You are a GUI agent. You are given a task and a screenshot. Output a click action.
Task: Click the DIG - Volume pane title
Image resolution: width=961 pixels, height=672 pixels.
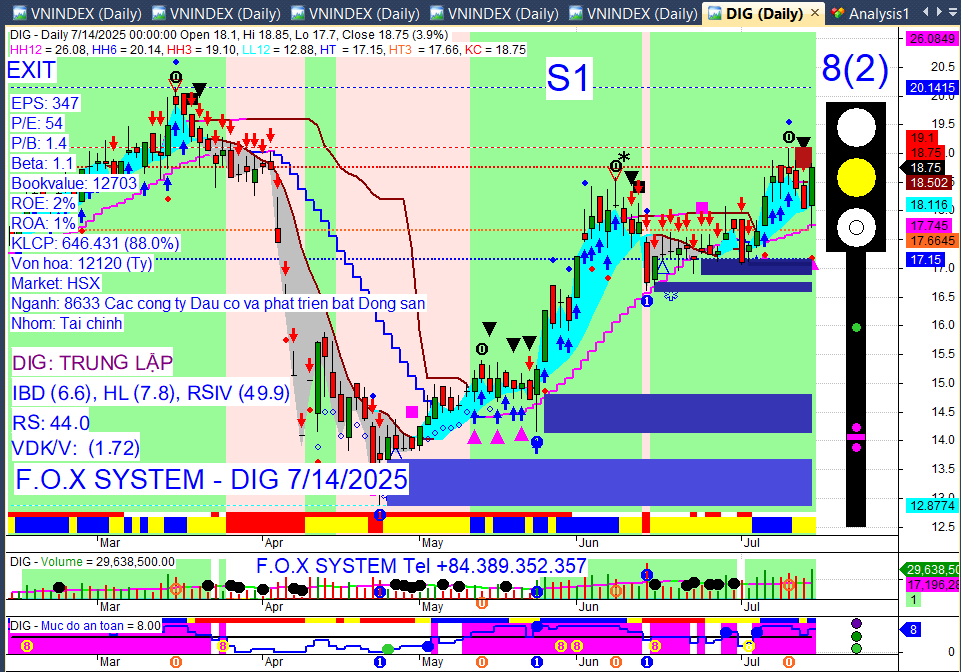pos(92,562)
